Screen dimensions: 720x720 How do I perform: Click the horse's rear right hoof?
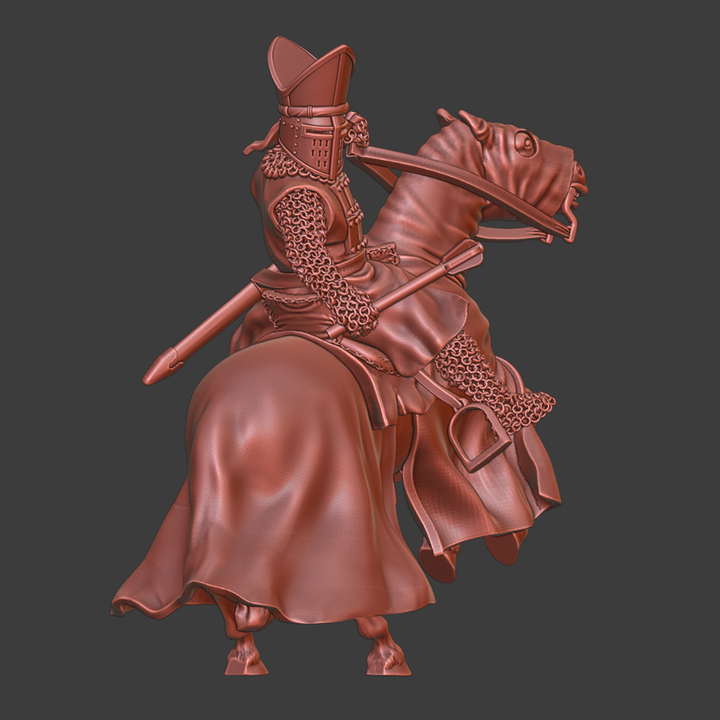(x=385, y=655)
